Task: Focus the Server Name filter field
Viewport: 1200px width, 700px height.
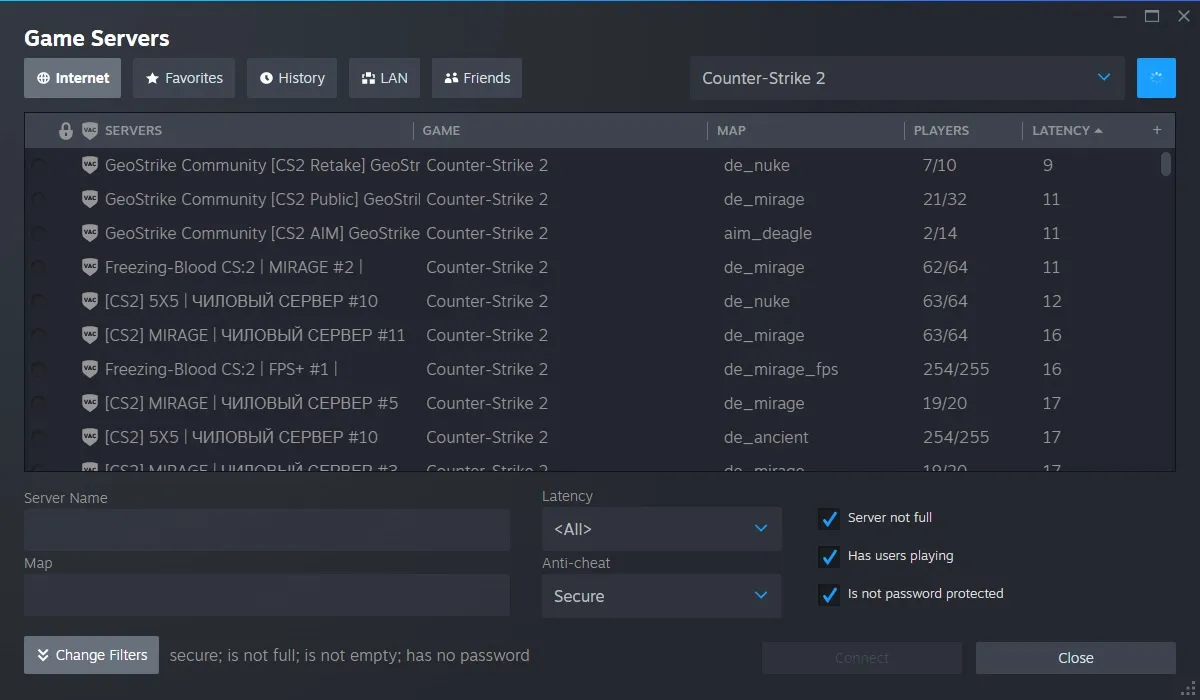Action: pos(267,530)
